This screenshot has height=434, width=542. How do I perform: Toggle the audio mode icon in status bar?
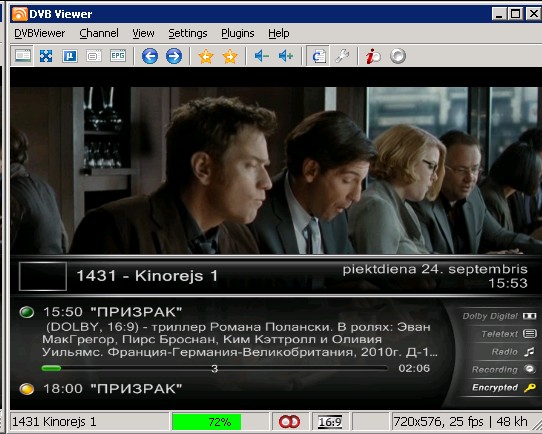[x=289, y=422]
